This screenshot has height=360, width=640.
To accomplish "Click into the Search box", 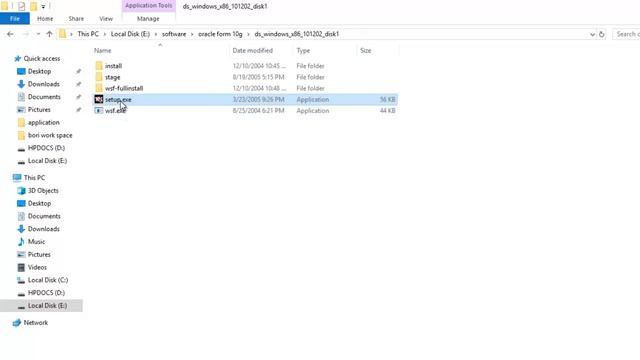I will [626, 34].
